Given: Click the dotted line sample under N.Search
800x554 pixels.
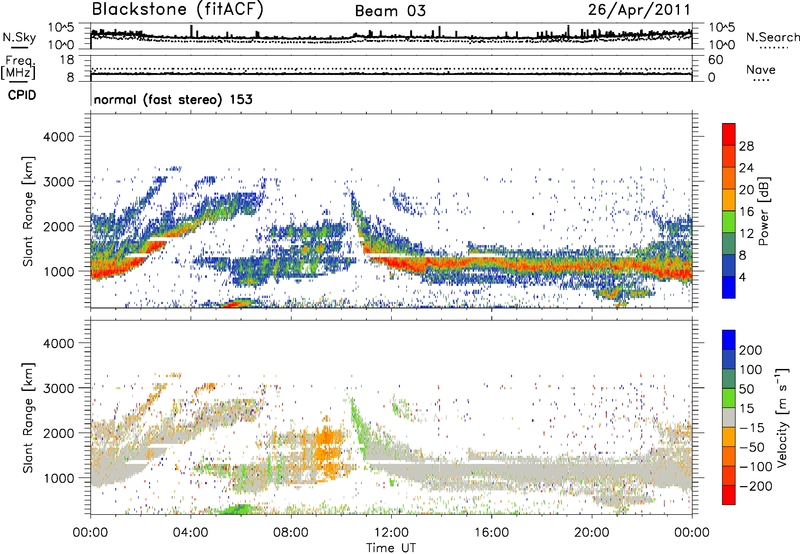Looking at the screenshot, I should coord(774,48).
